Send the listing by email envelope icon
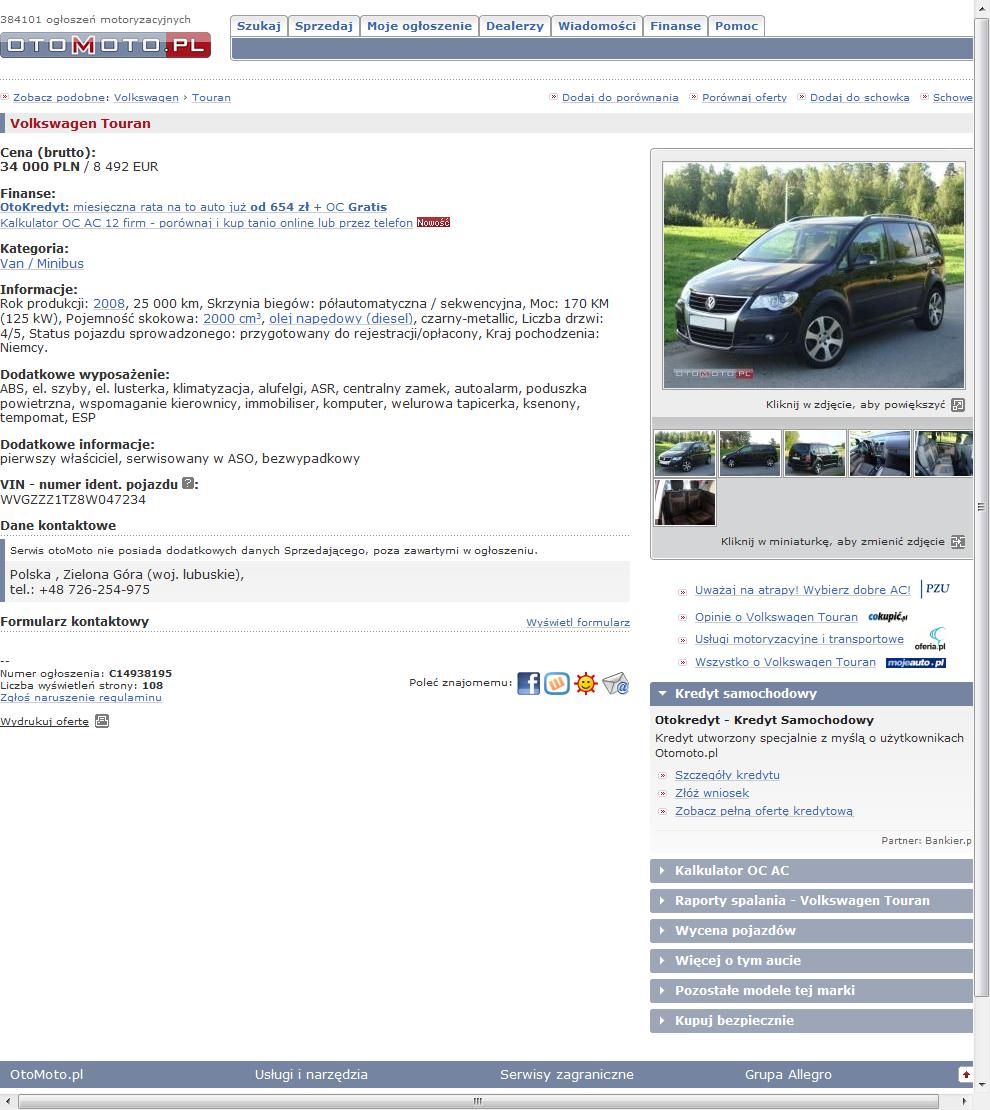This screenshot has width=990, height=1110. pos(615,683)
